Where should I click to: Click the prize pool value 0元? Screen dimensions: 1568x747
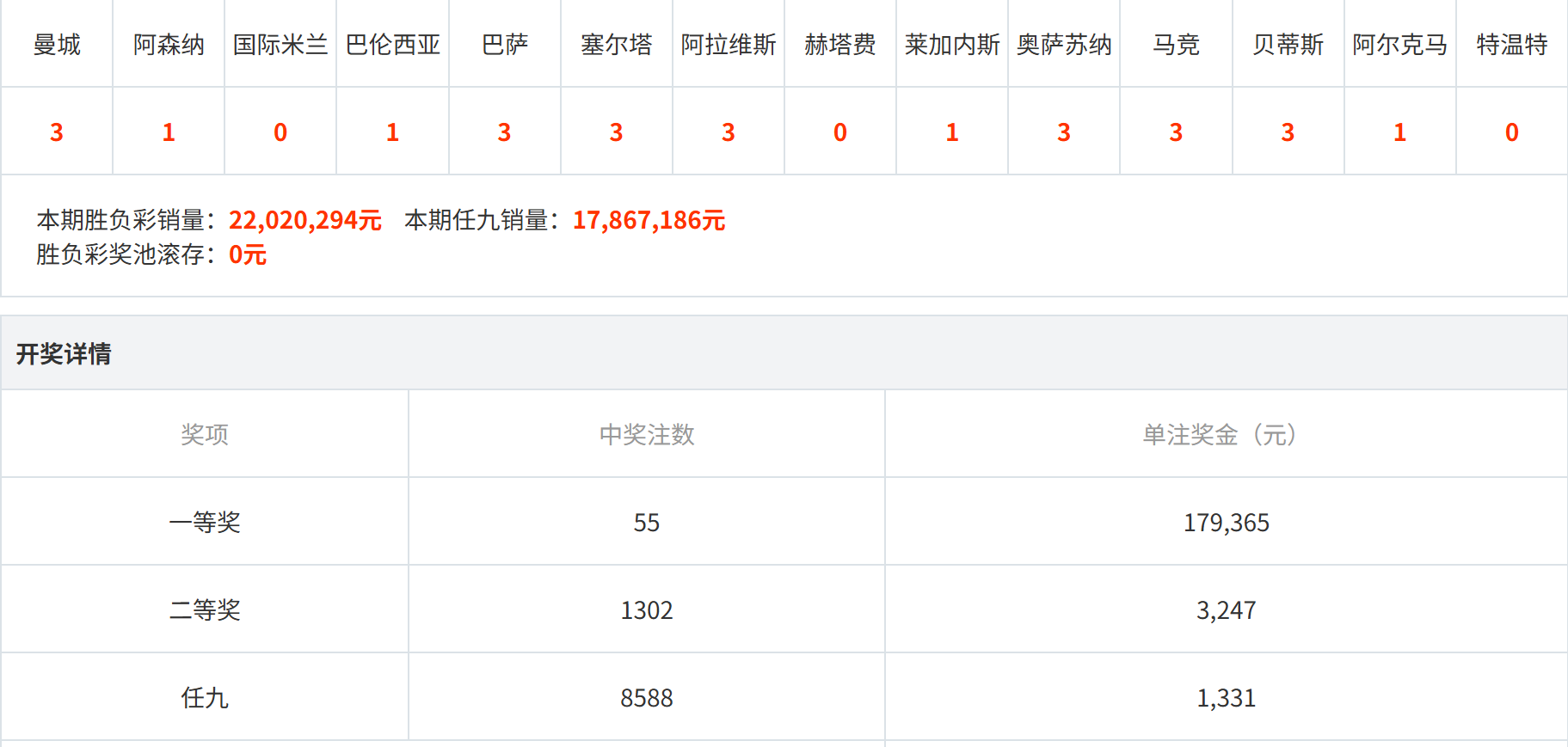pos(248,254)
